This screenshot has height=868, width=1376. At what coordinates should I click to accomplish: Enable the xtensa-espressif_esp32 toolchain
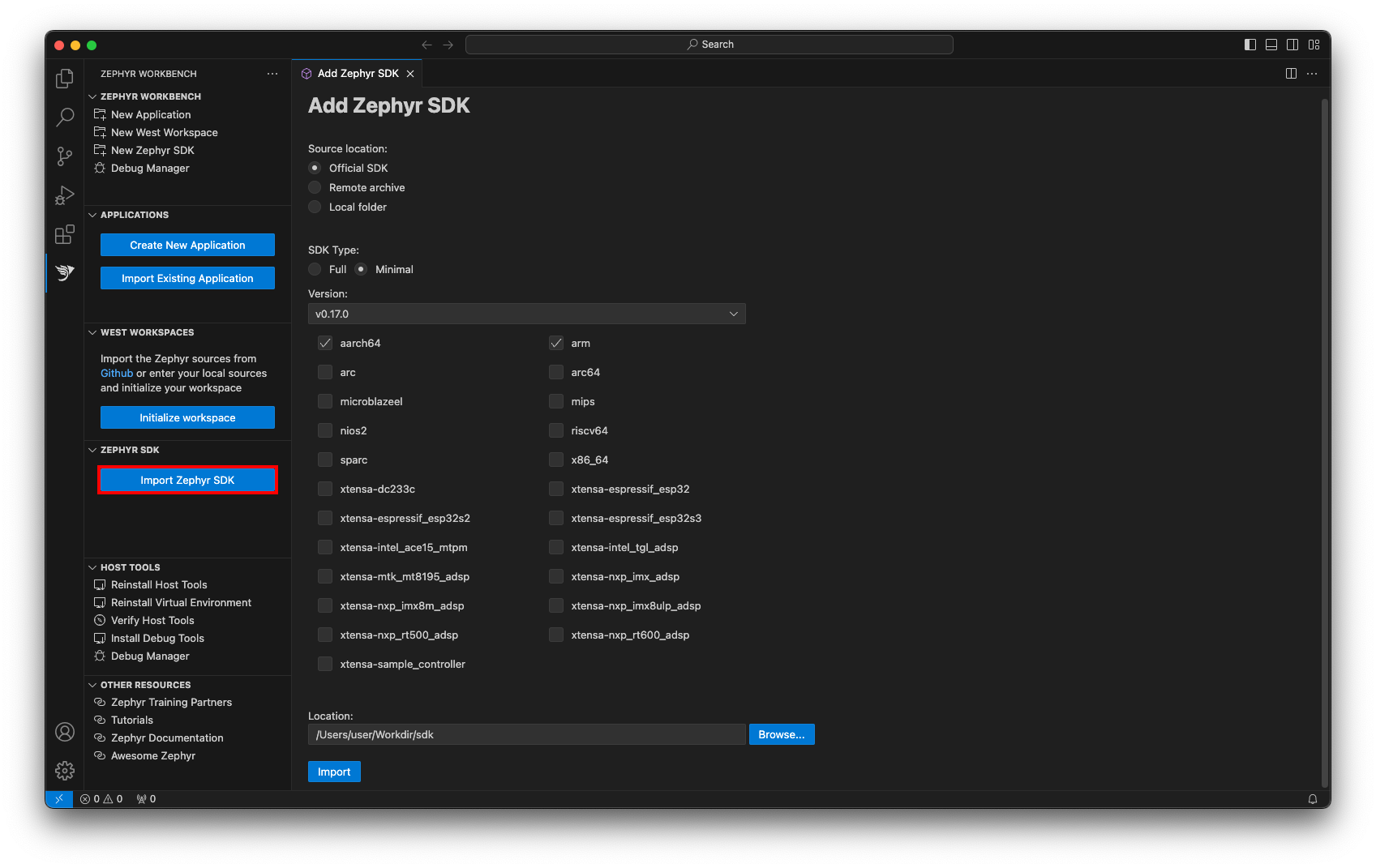(x=555, y=489)
